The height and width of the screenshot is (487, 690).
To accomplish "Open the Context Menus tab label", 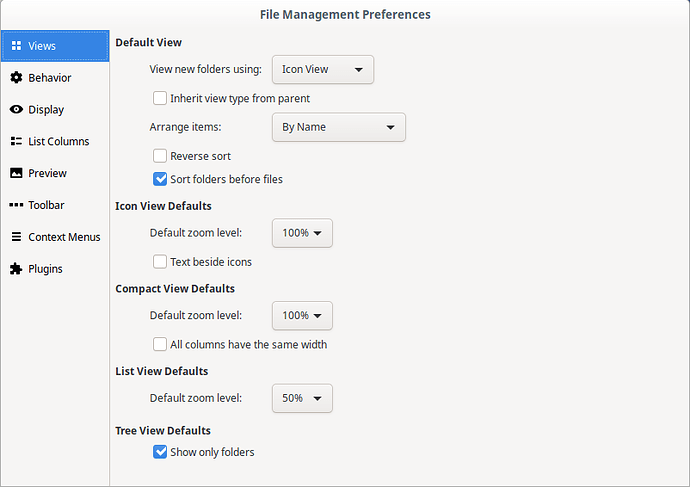I will [64, 237].
